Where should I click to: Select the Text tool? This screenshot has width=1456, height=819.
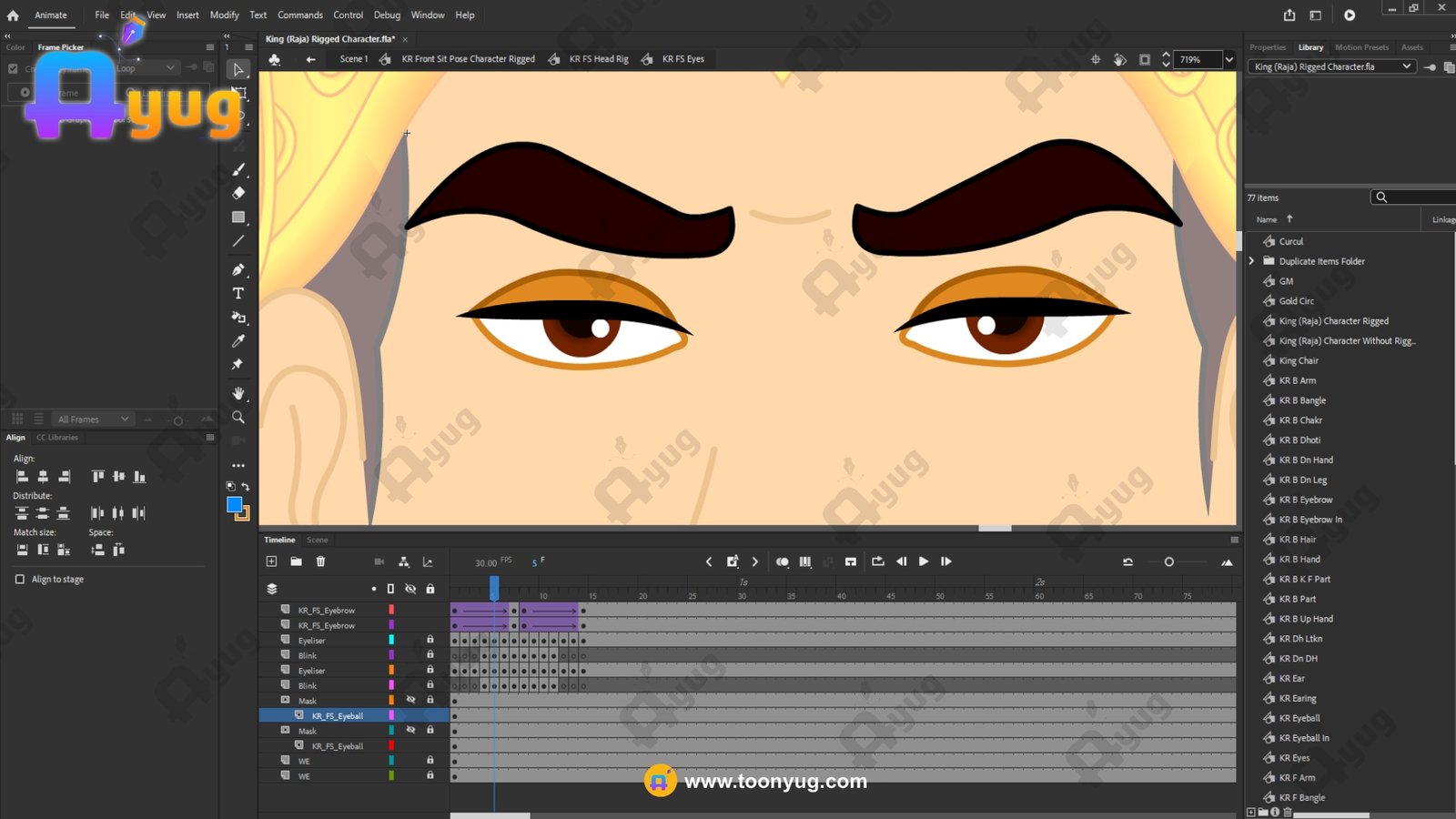[238, 293]
